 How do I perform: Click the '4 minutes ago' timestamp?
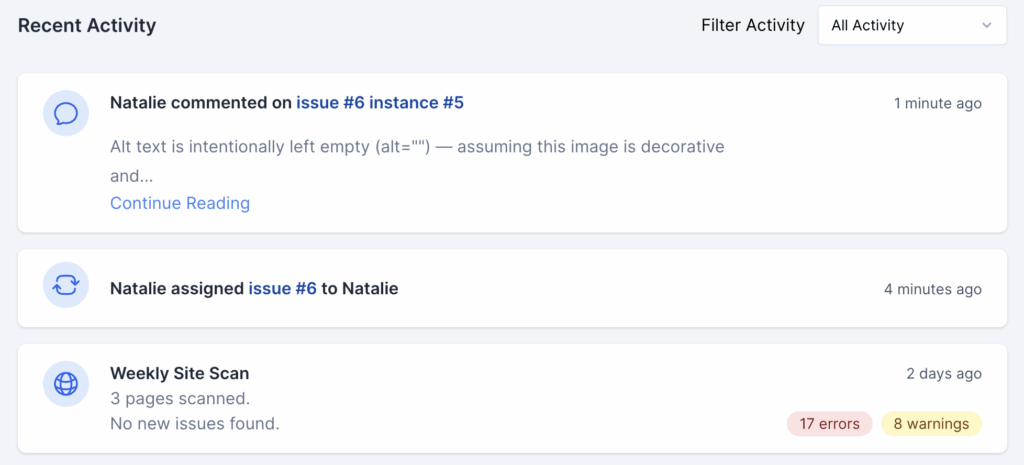coord(932,290)
